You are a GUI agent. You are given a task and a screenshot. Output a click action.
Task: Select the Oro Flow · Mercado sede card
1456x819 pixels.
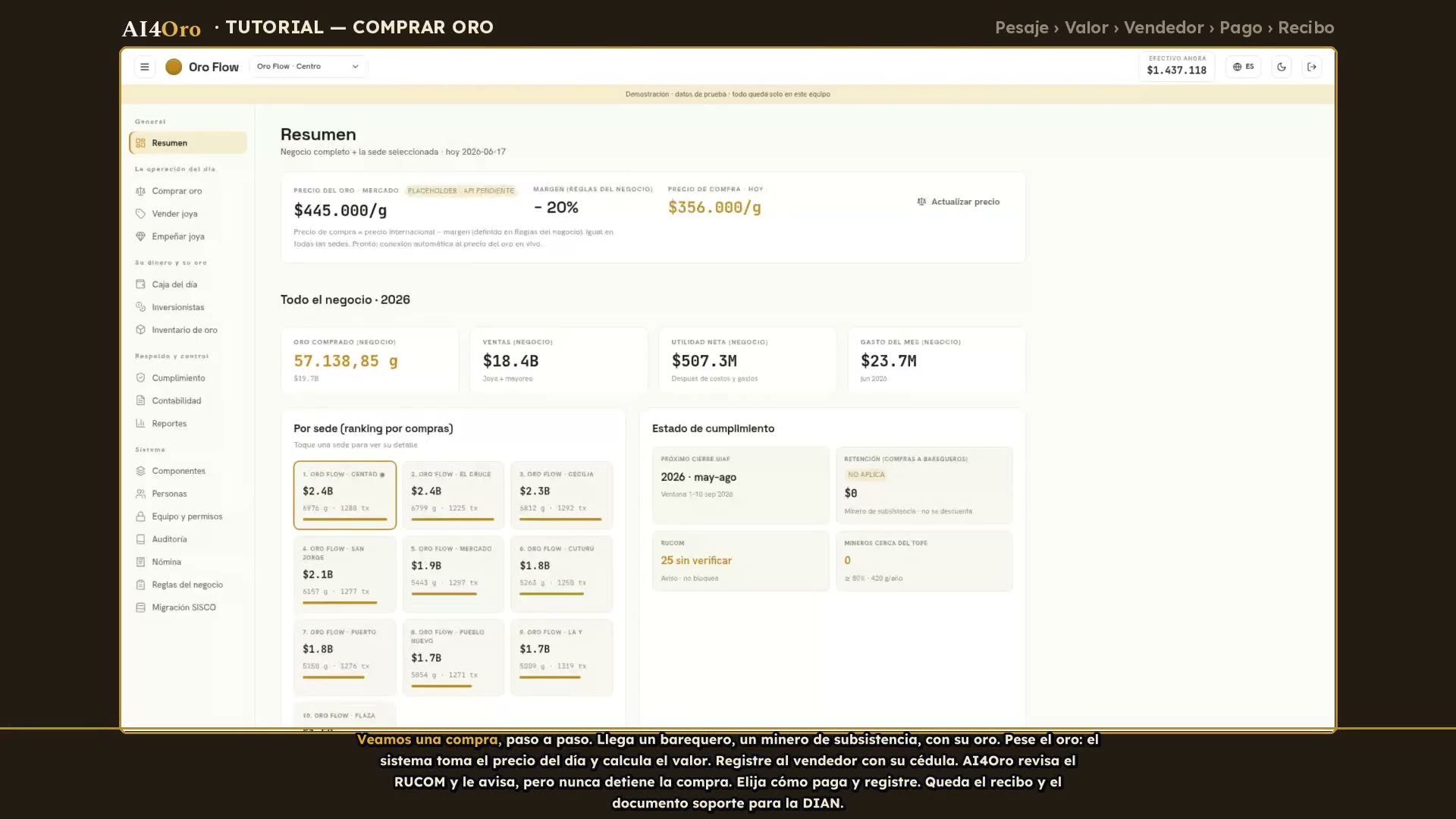point(453,573)
